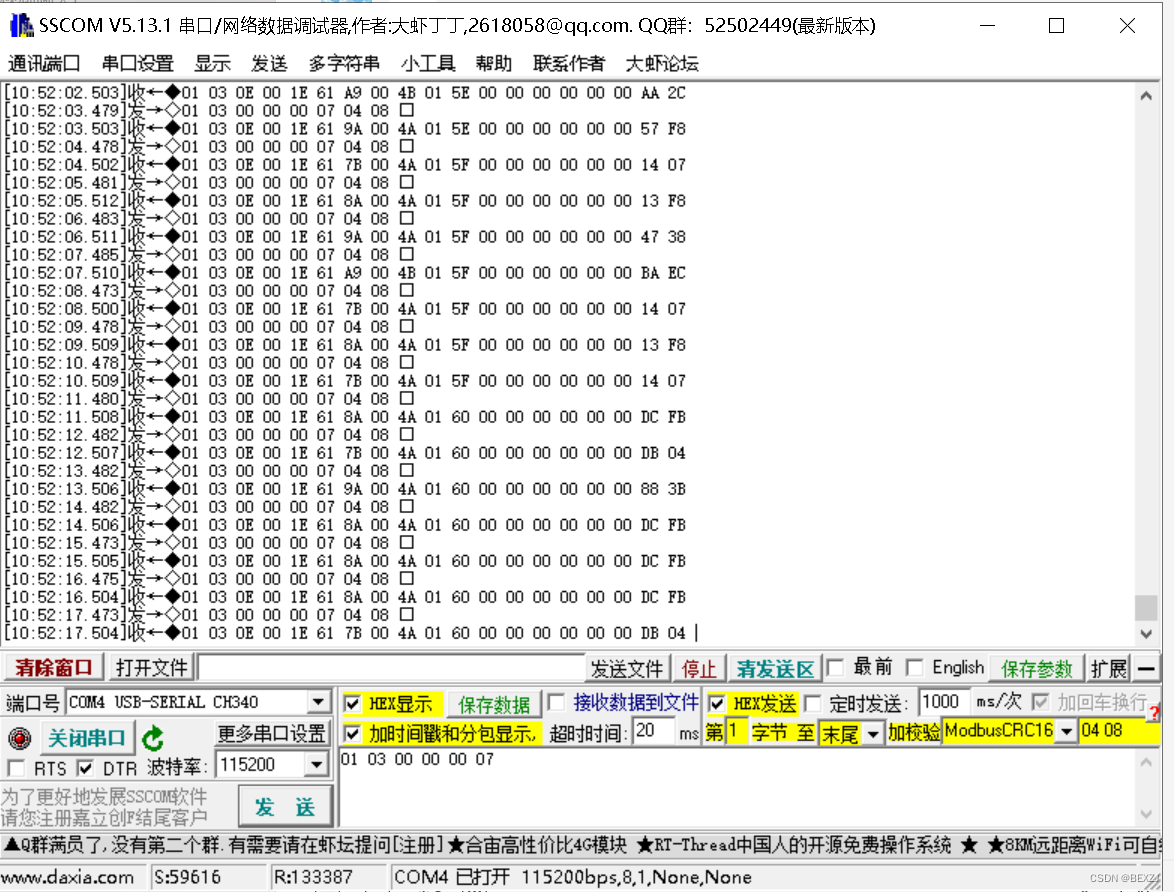Click the scrolling advertisement ticker bar
Image resolution: width=1174 pixels, height=892 pixels.
(x=580, y=846)
